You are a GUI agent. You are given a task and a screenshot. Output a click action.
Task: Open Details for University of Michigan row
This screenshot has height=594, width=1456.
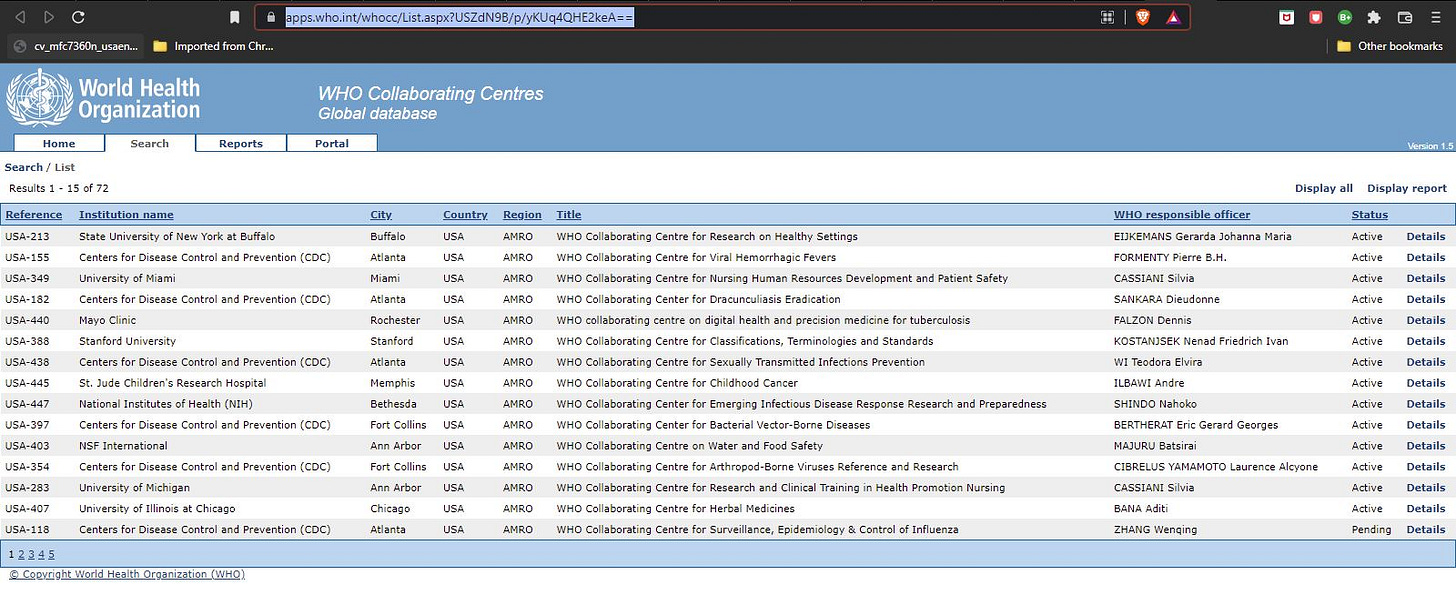1426,488
